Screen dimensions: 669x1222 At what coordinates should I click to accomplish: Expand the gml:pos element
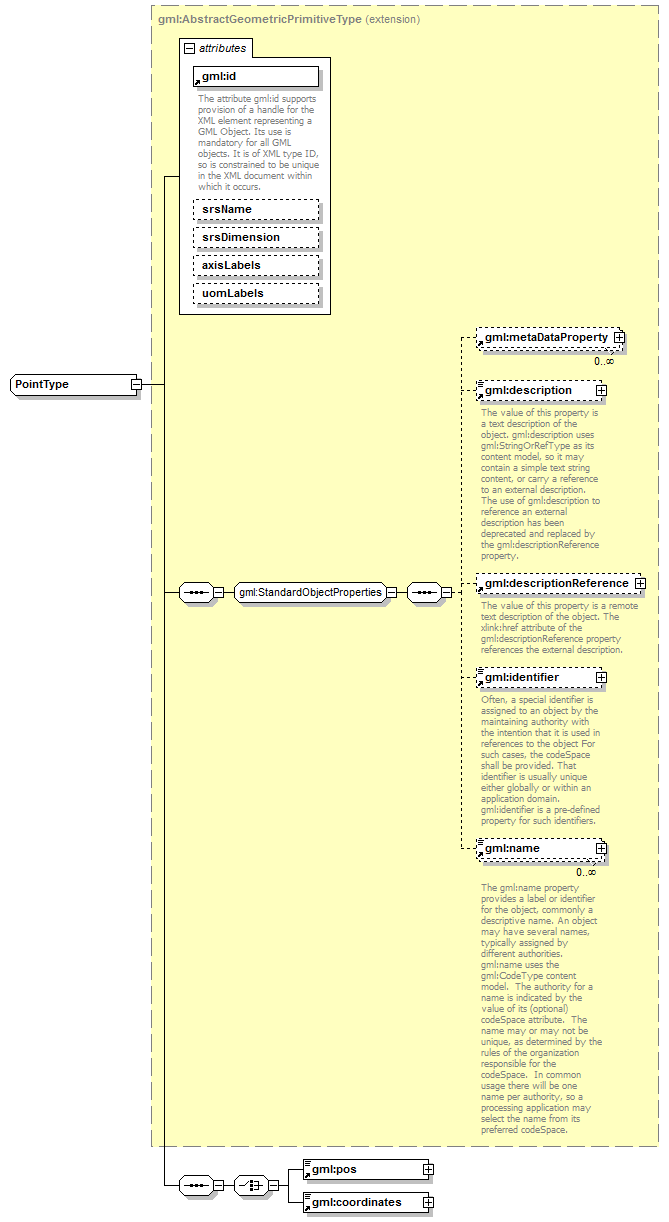click(x=427, y=1168)
